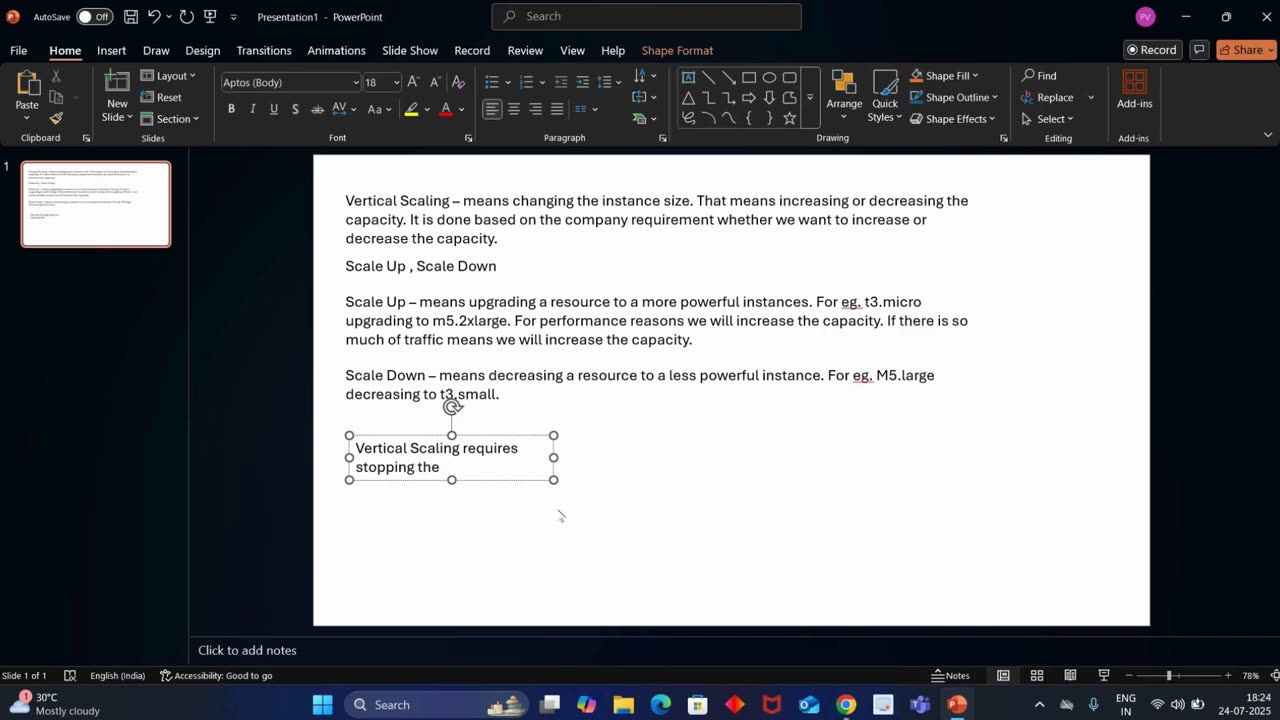Open the Shape Outline dropdown

coord(953,97)
